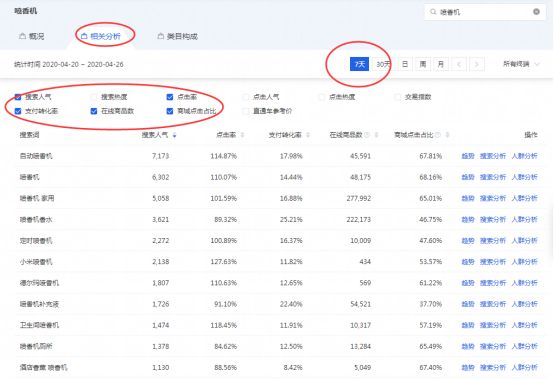Image resolution: width=554 pixels, height=379 pixels.
Task: Go to previous period with left arrow
Action: [459, 64]
